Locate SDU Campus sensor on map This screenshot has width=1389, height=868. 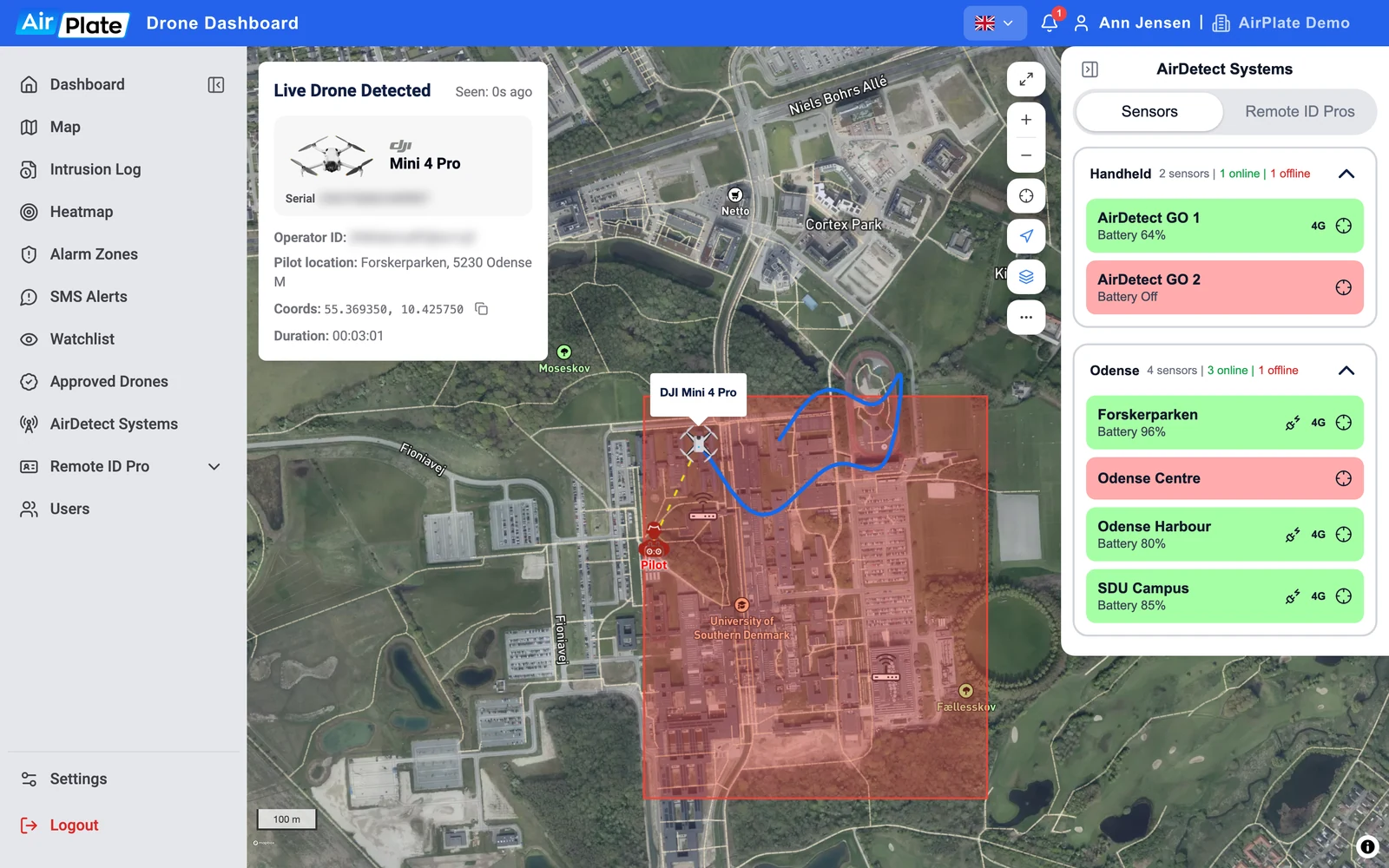tap(1344, 596)
